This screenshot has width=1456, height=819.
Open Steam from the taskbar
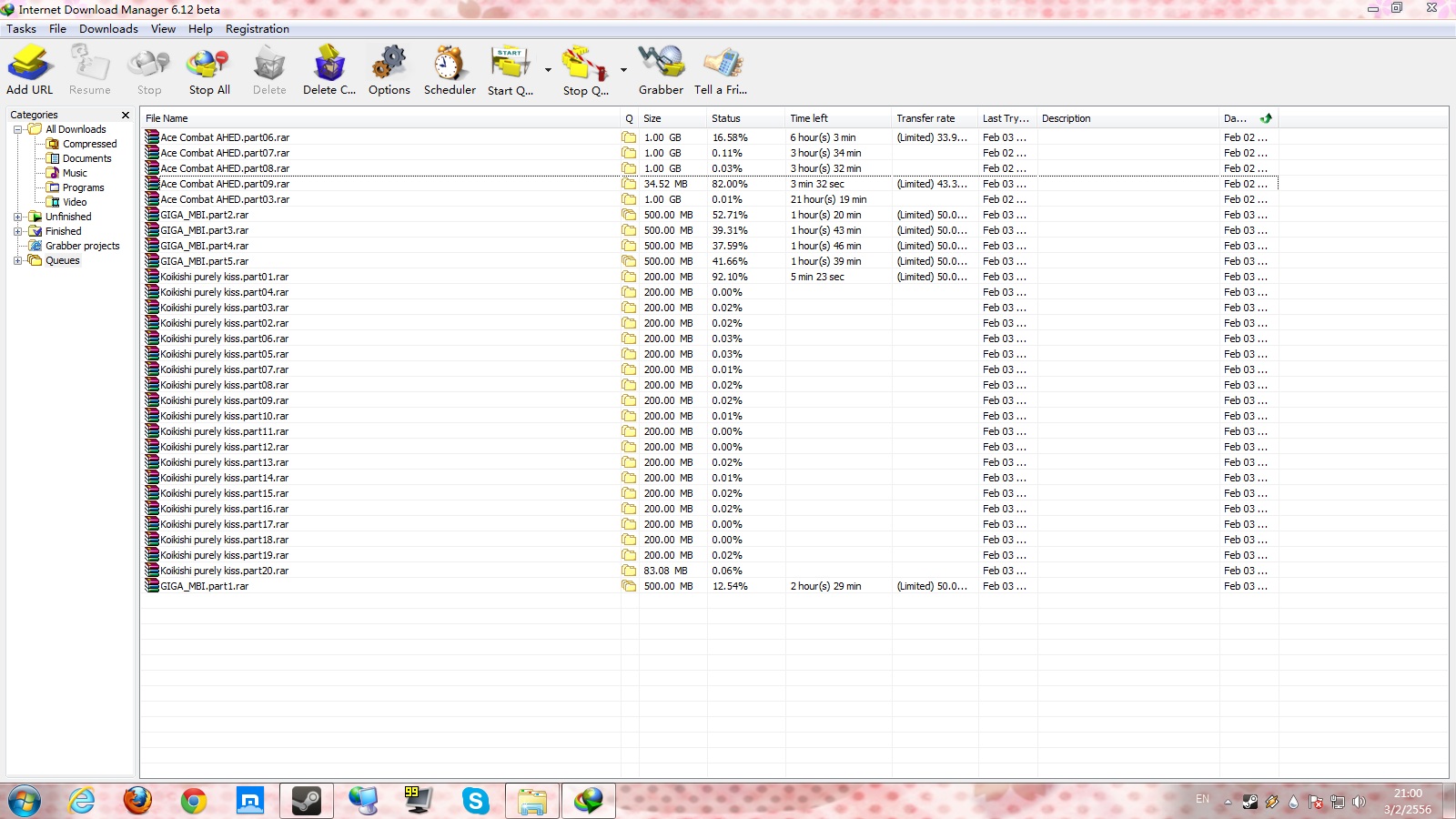tap(307, 801)
